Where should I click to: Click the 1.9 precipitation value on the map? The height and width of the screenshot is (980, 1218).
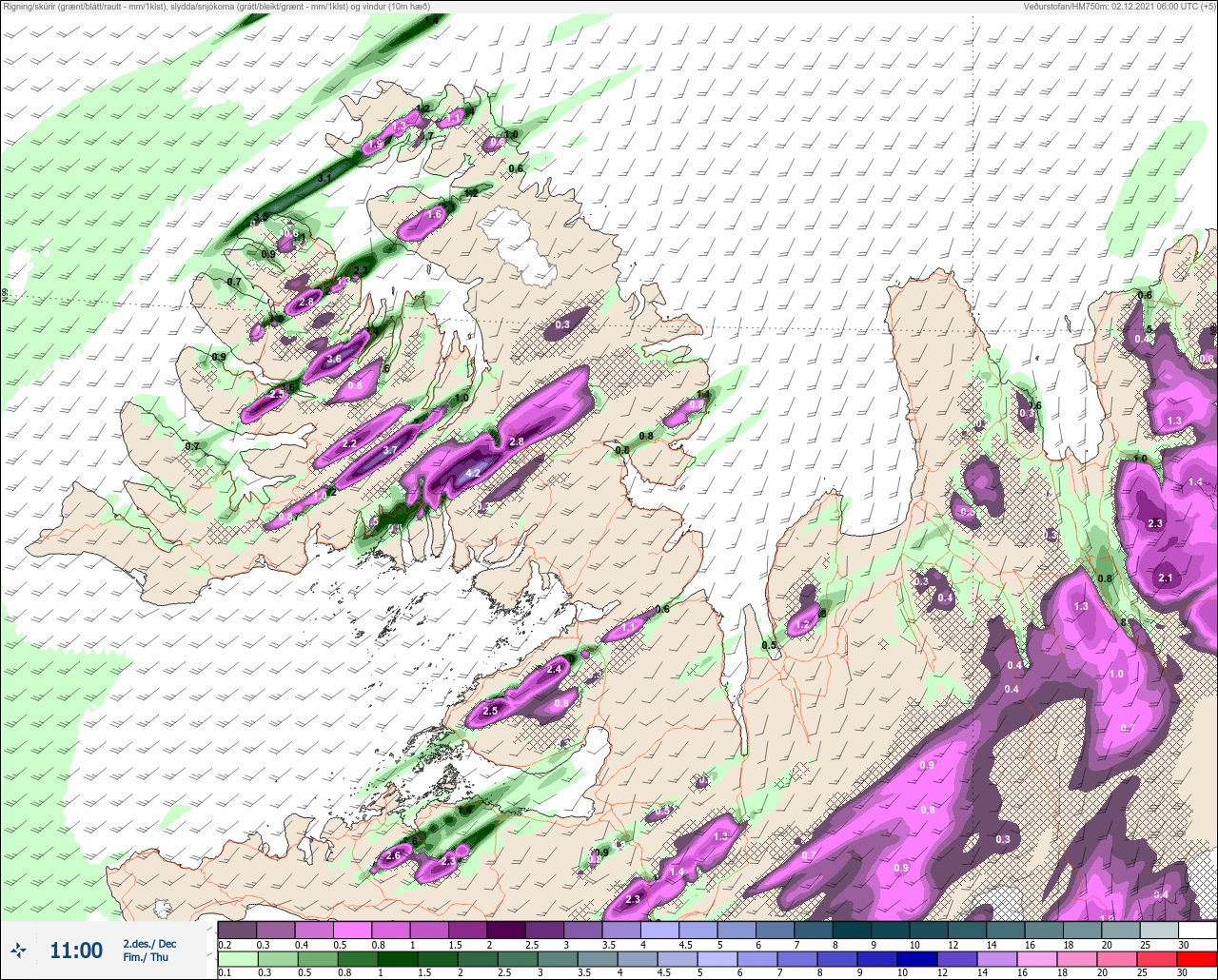pyautogui.click(x=376, y=145)
